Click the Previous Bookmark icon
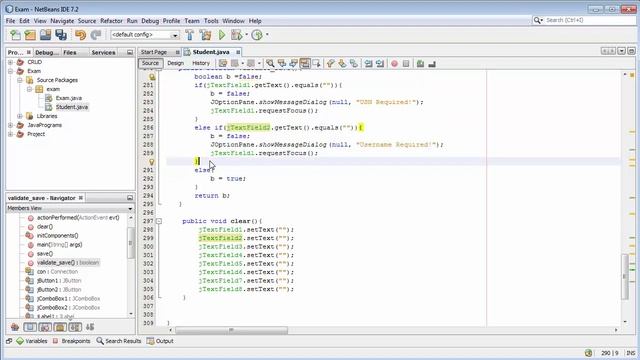 pos(331,63)
